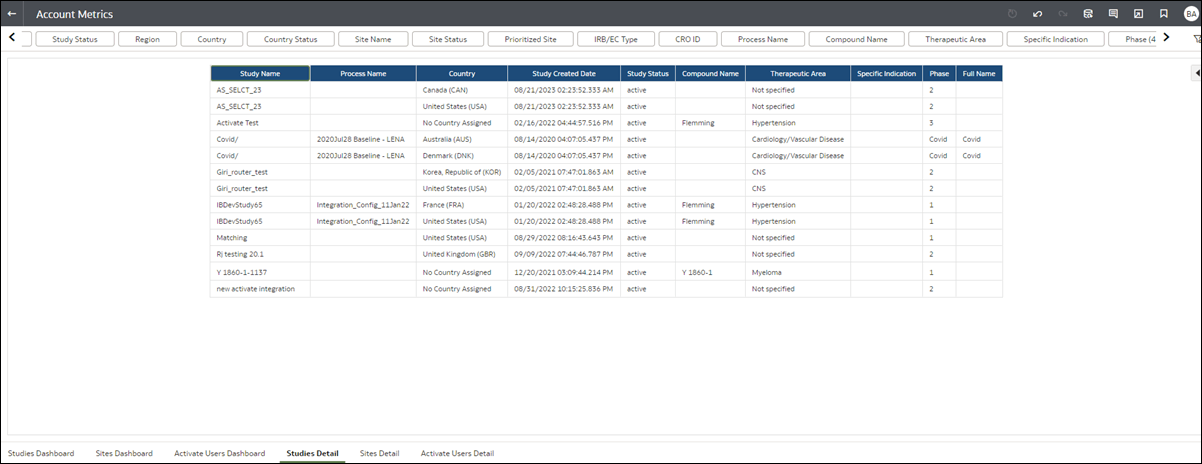Open the Compound Name filter
This screenshot has width=1202, height=464.
[857, 39]
